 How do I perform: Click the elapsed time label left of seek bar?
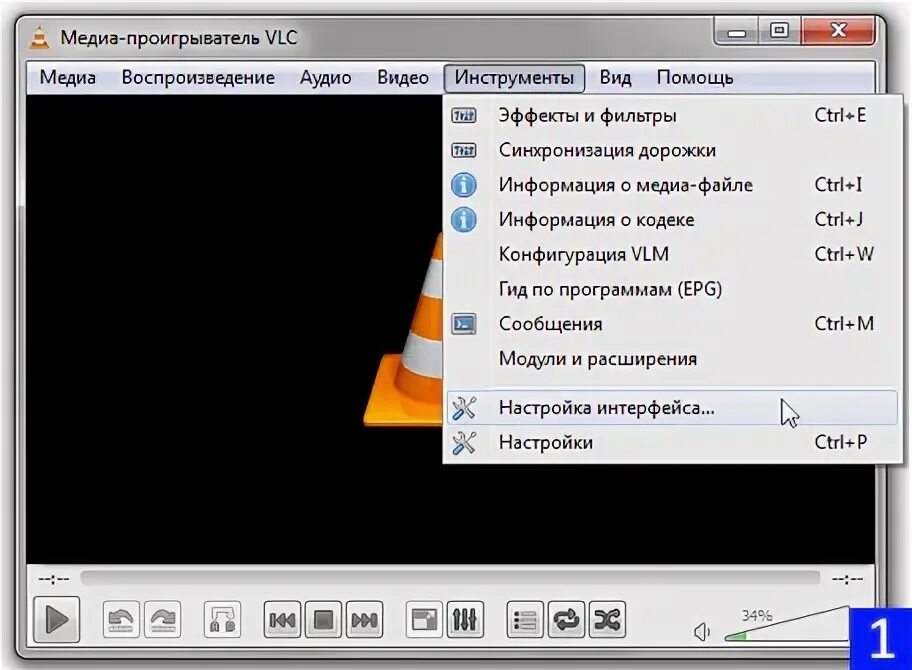point(54,579)
